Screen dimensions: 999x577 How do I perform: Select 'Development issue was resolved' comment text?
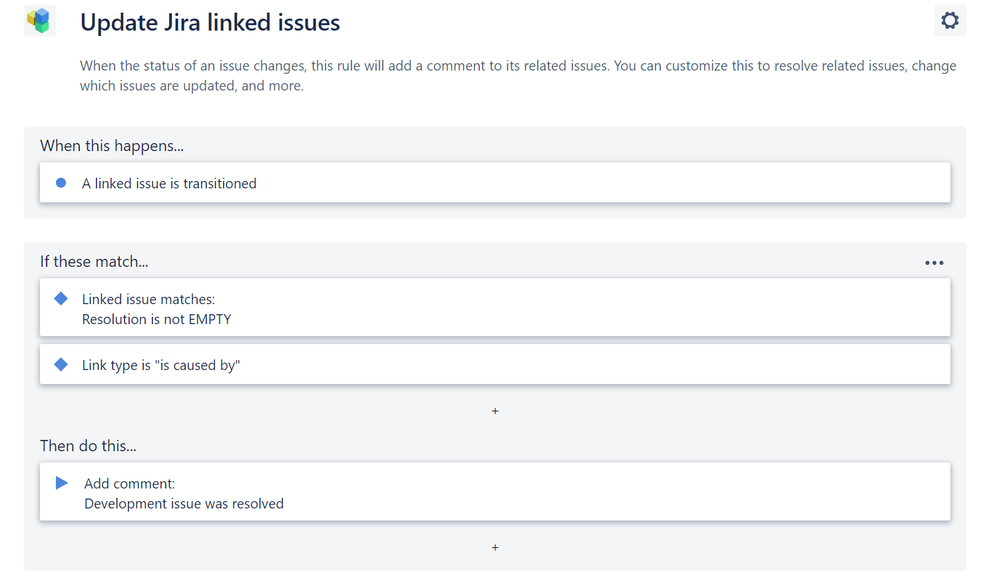pyautogui.click(x=184, y=504)
